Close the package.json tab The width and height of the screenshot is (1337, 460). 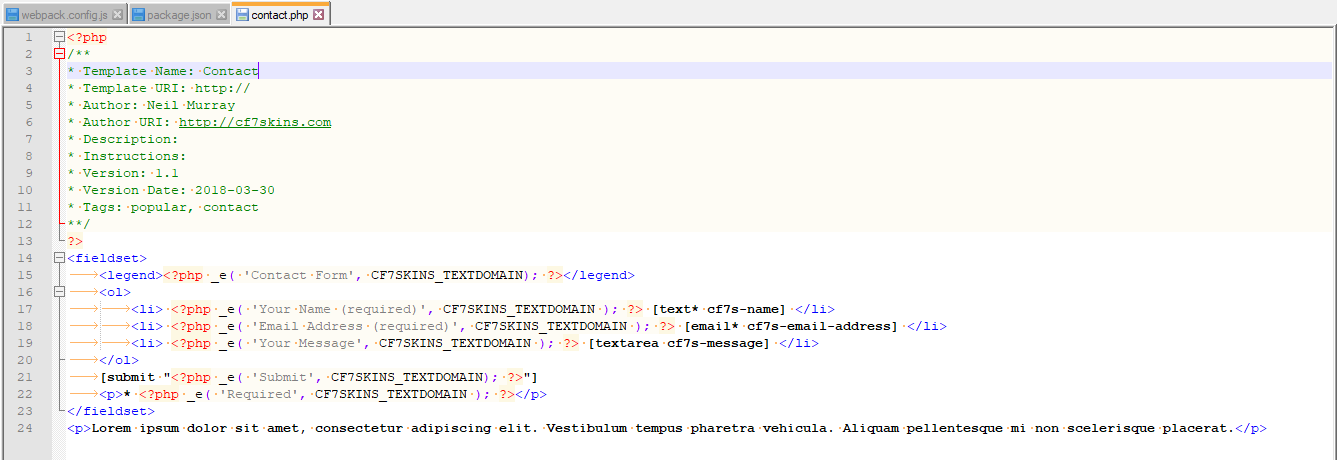[221, 15]
